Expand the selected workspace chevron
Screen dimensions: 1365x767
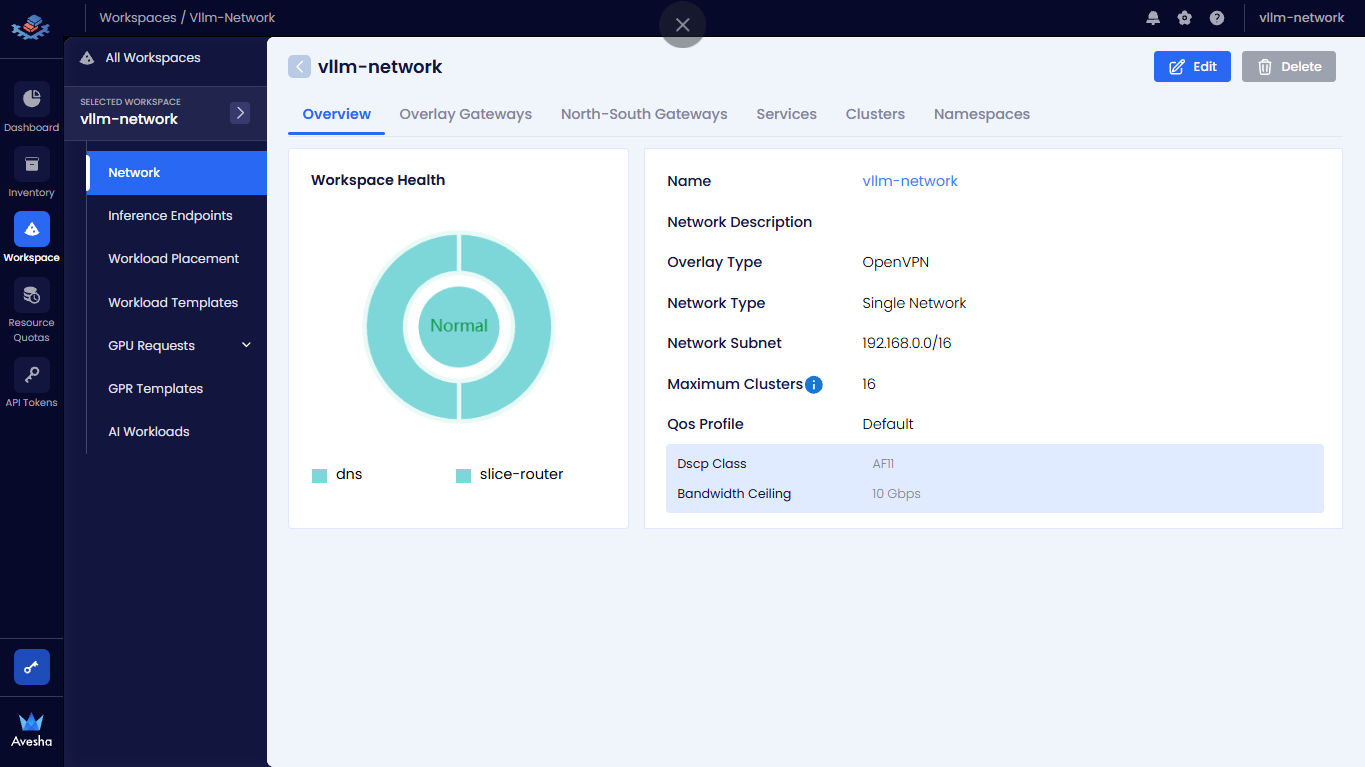[x=240, y=113]
